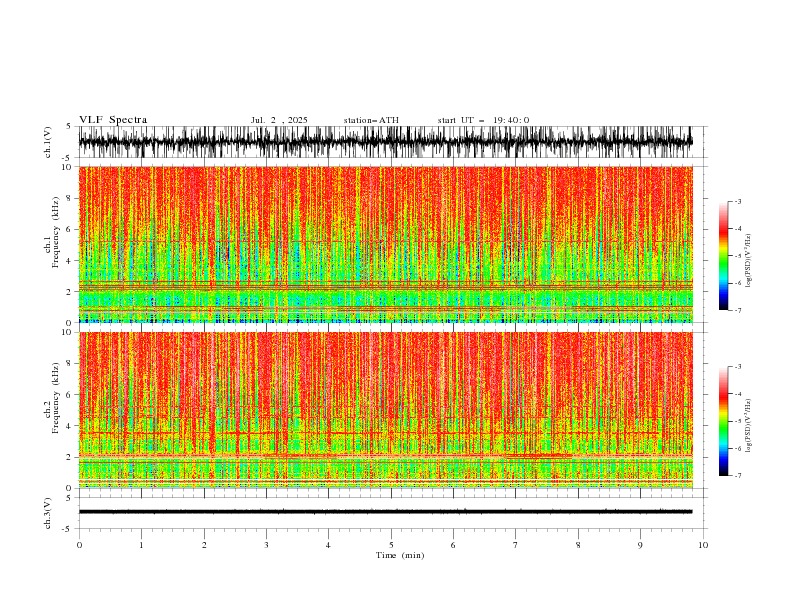The image size is (792, 612).
Task: Click the "ch.1(V)" axis label
Action: [x=48, y=142]
